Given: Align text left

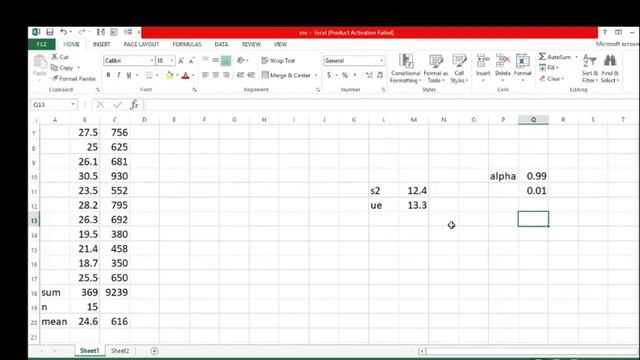Looking at the screenshot, I should tap(205, 75).
